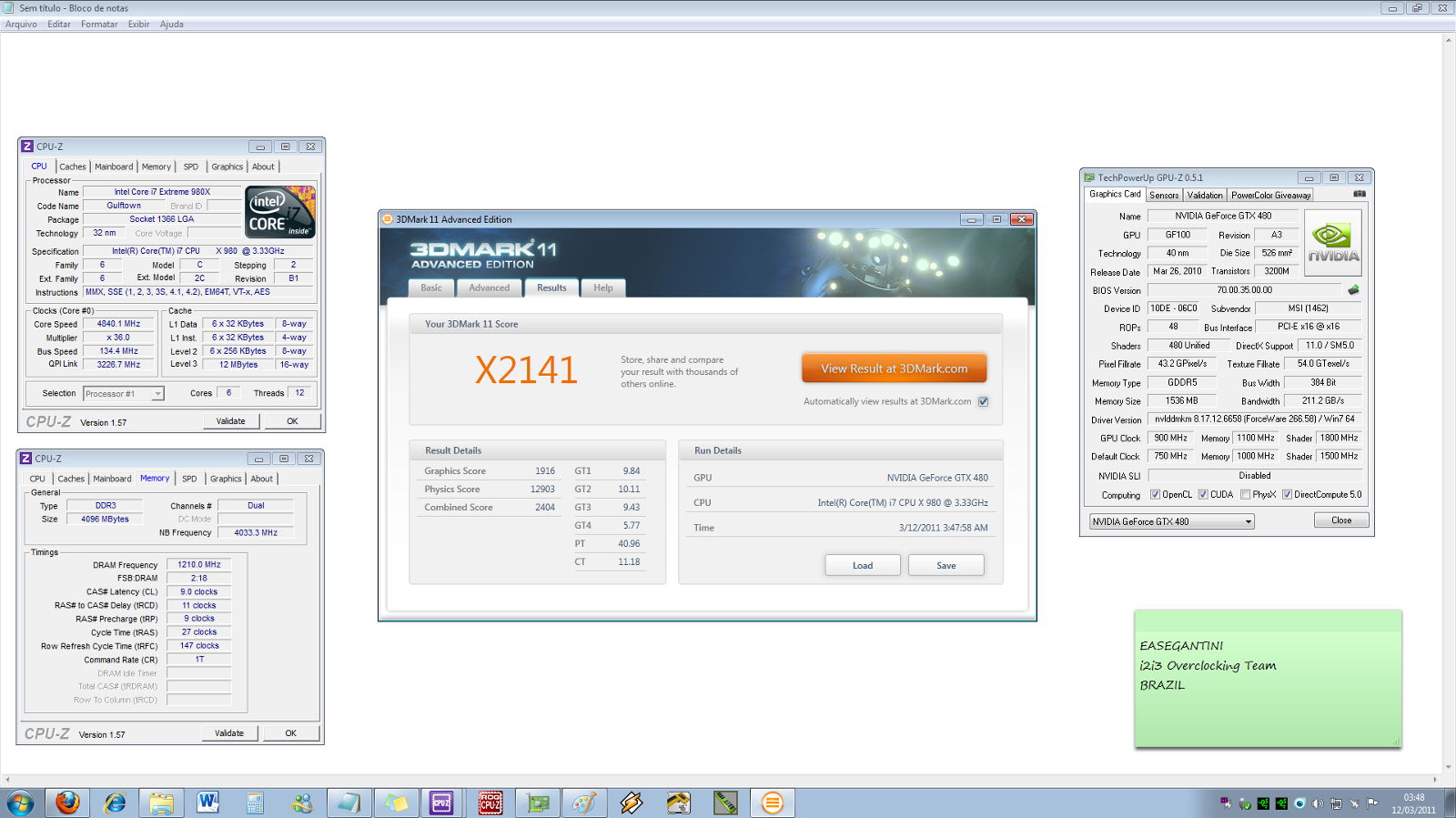Toggle OpenCL checkbox in GPU-Z
1456x818 pixels.
[1155, 495]
